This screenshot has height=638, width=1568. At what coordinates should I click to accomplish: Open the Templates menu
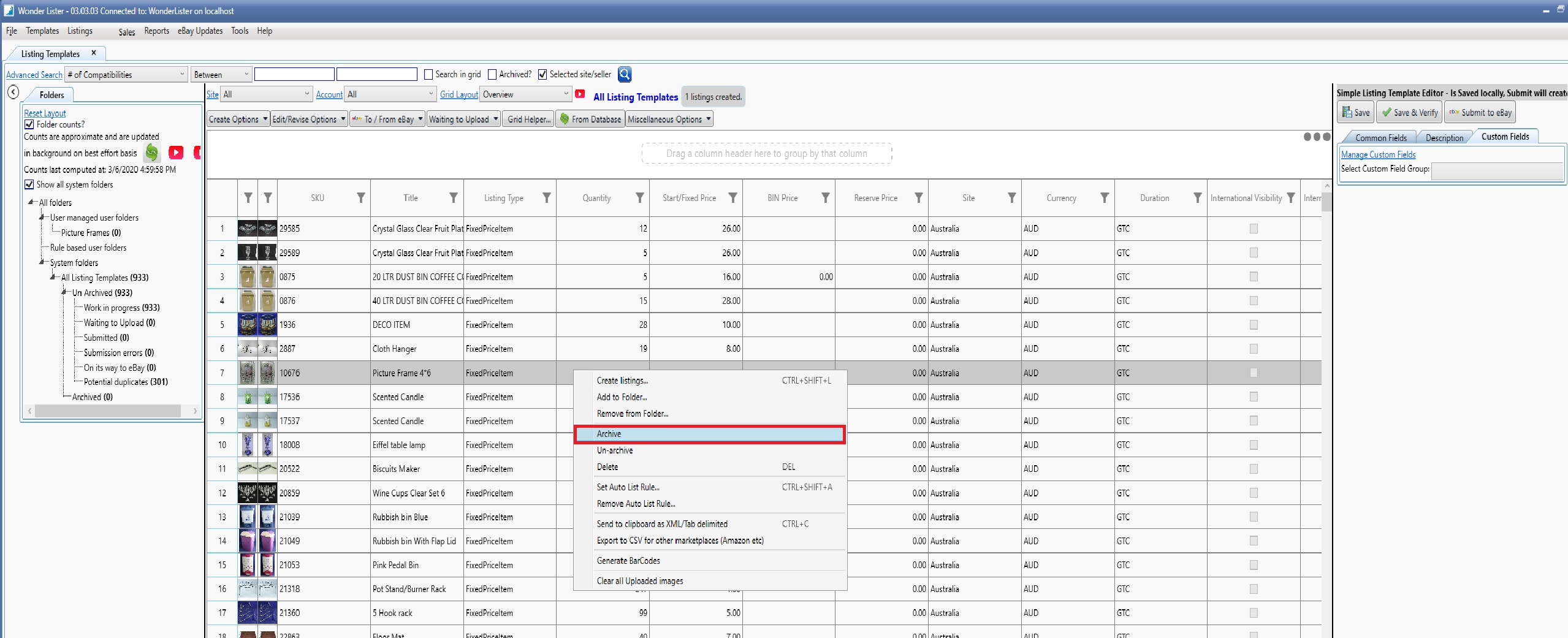(42, 31)
